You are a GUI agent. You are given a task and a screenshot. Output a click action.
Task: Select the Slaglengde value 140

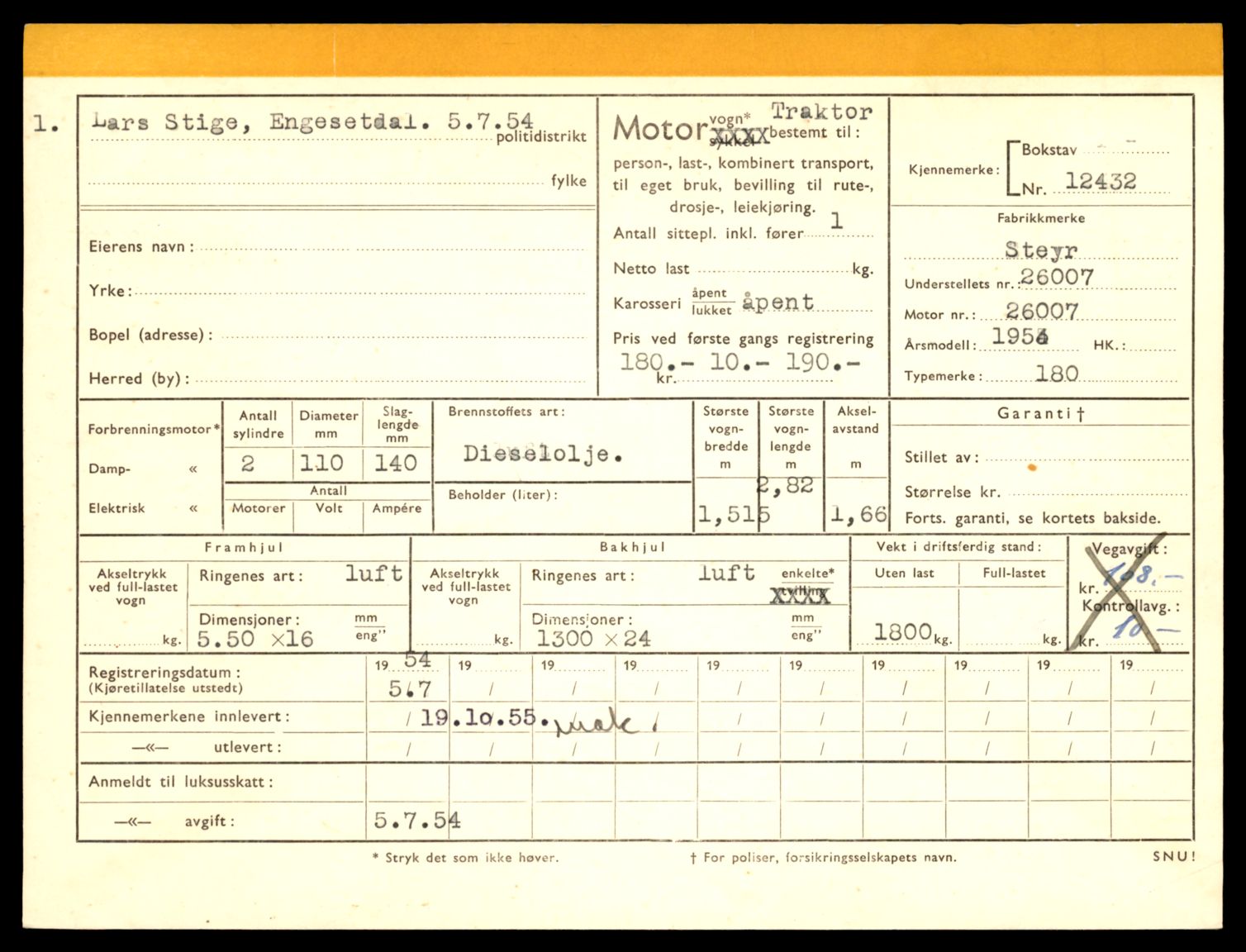(395, 464)
